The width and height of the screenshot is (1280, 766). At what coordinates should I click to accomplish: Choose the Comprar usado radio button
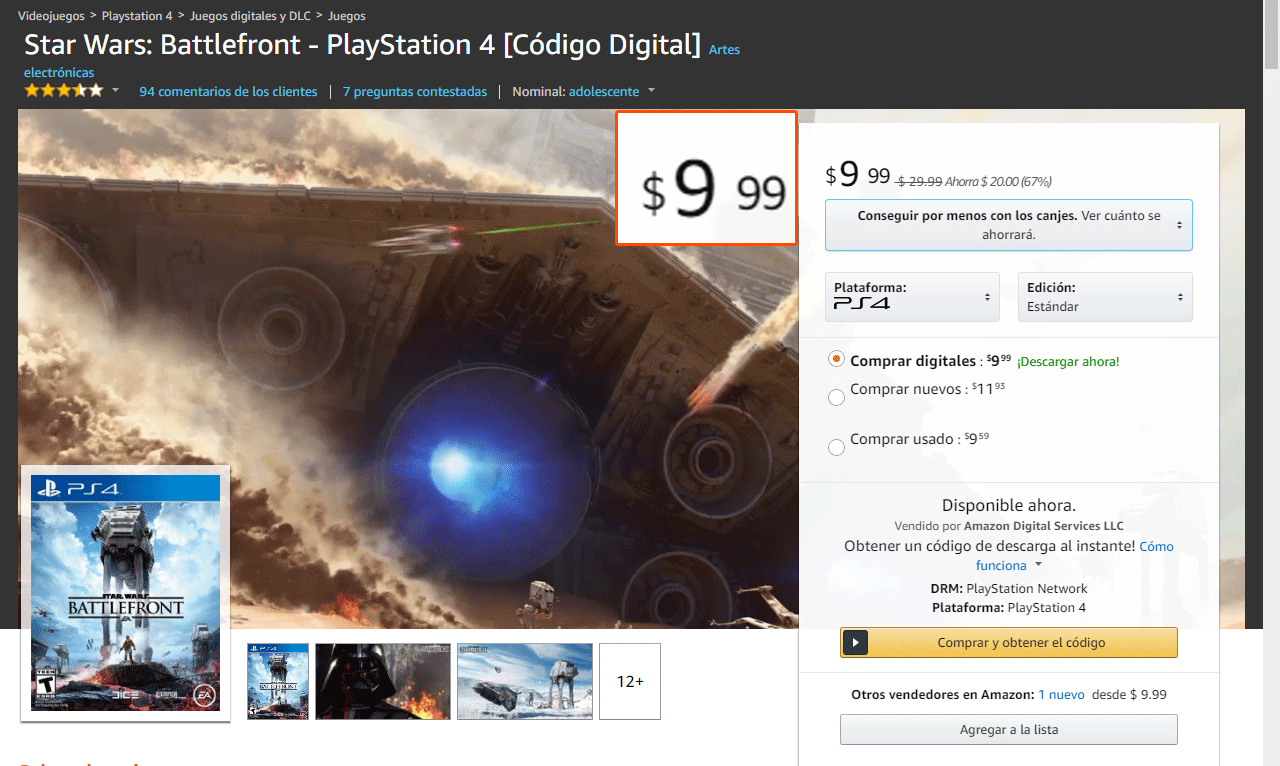[x=837, y=447]
